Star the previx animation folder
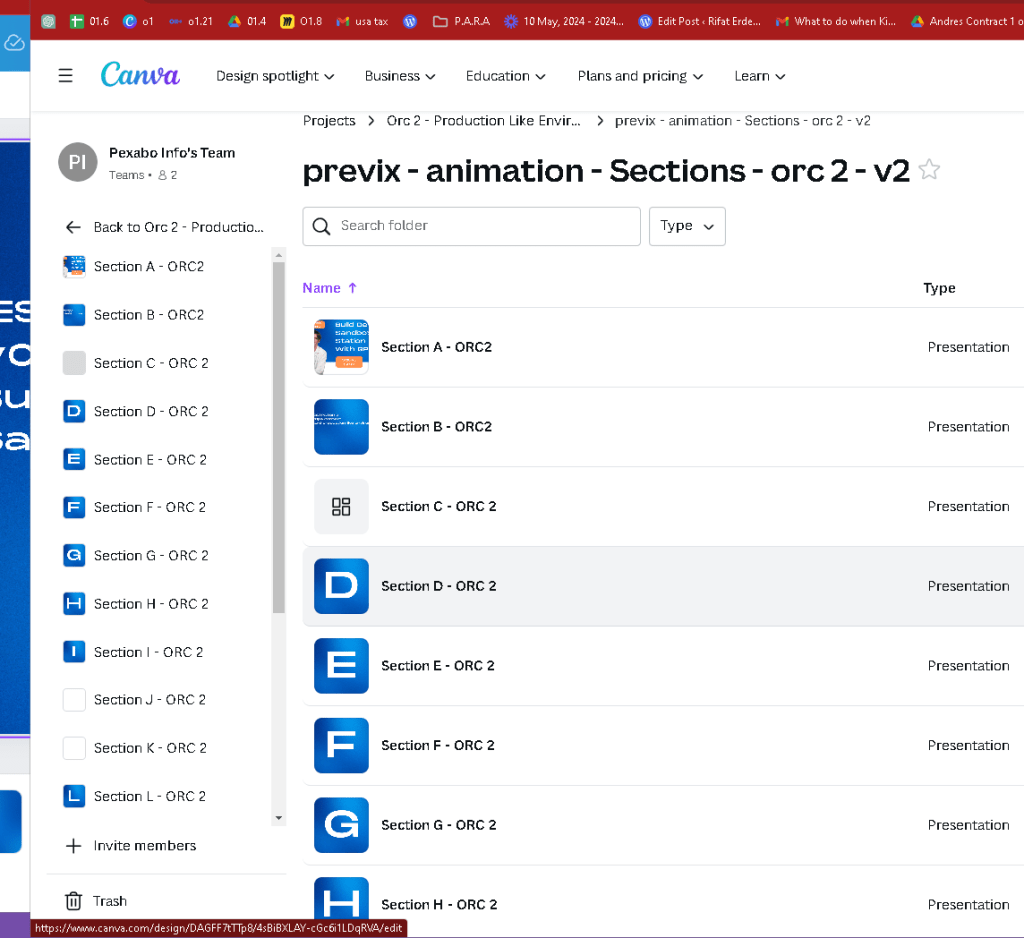1024x938 pixels. click(x=929, y=170)
